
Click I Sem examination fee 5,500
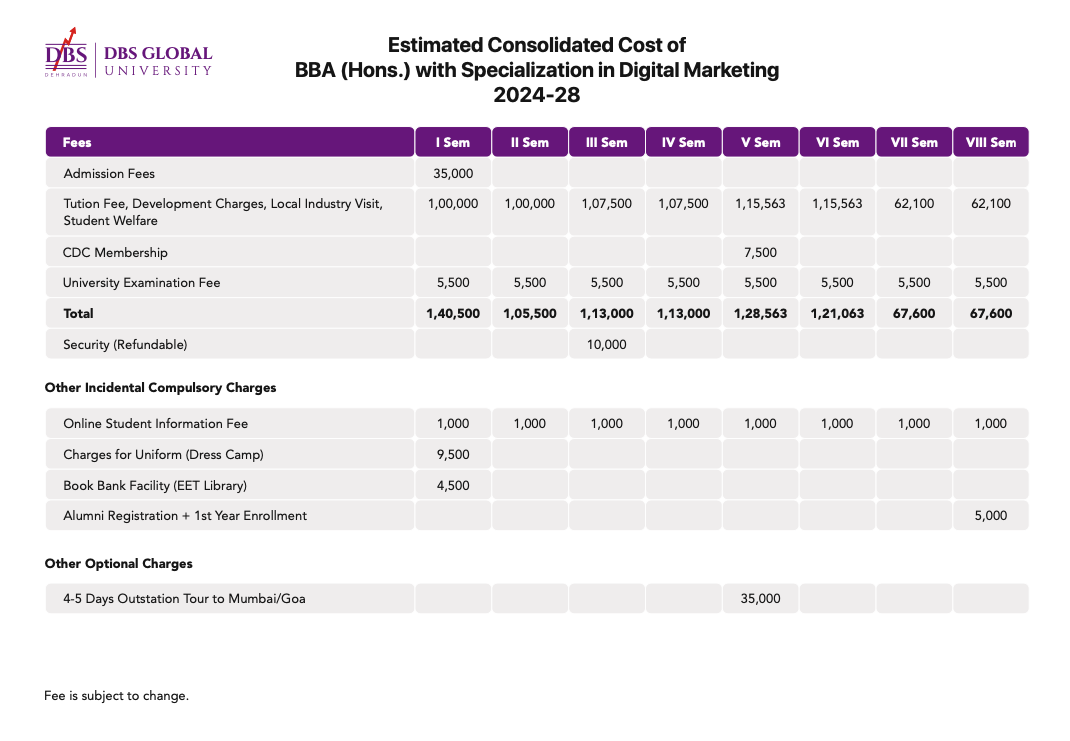click(453, 282)
